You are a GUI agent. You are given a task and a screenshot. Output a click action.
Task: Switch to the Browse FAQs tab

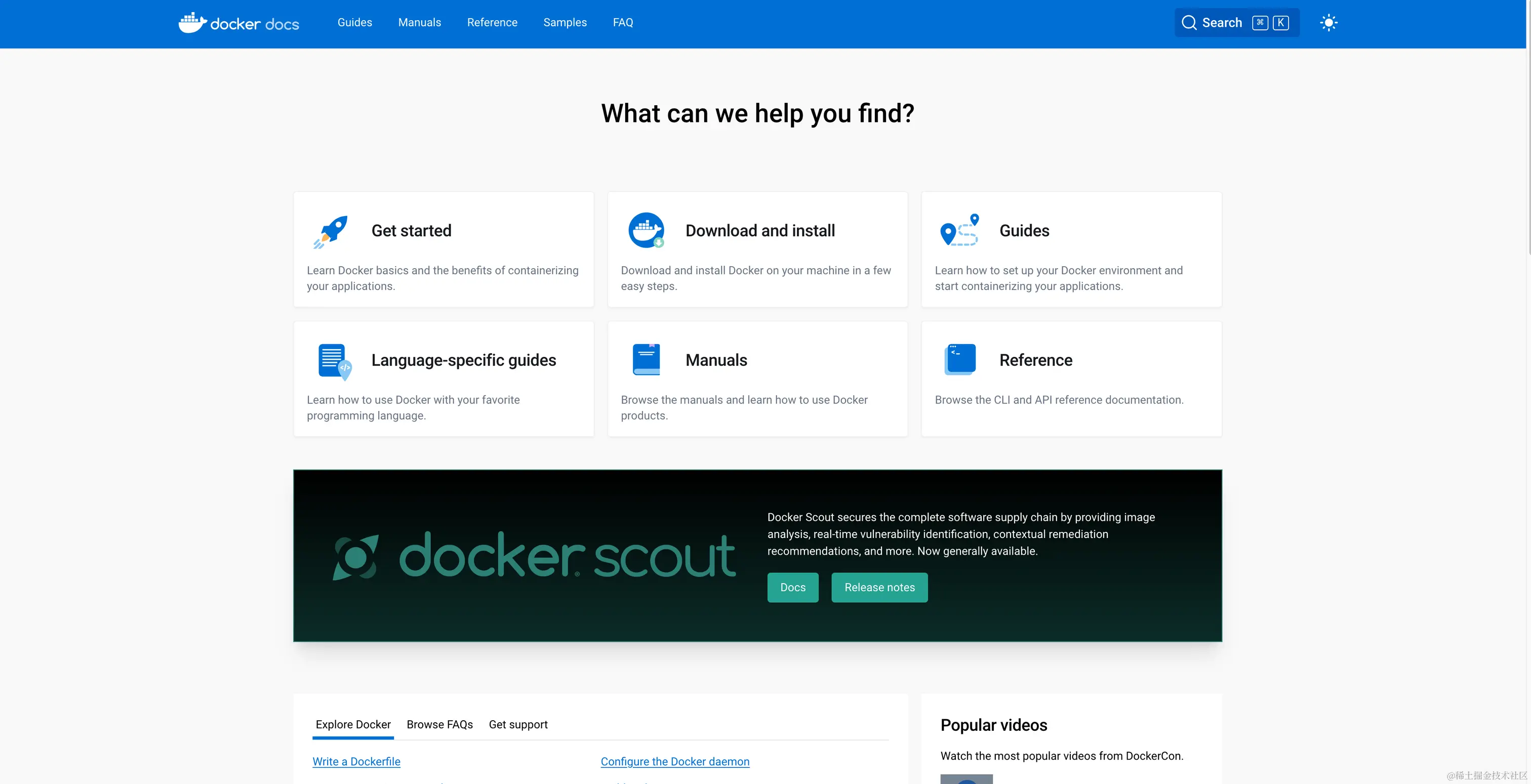pos(439,725)
